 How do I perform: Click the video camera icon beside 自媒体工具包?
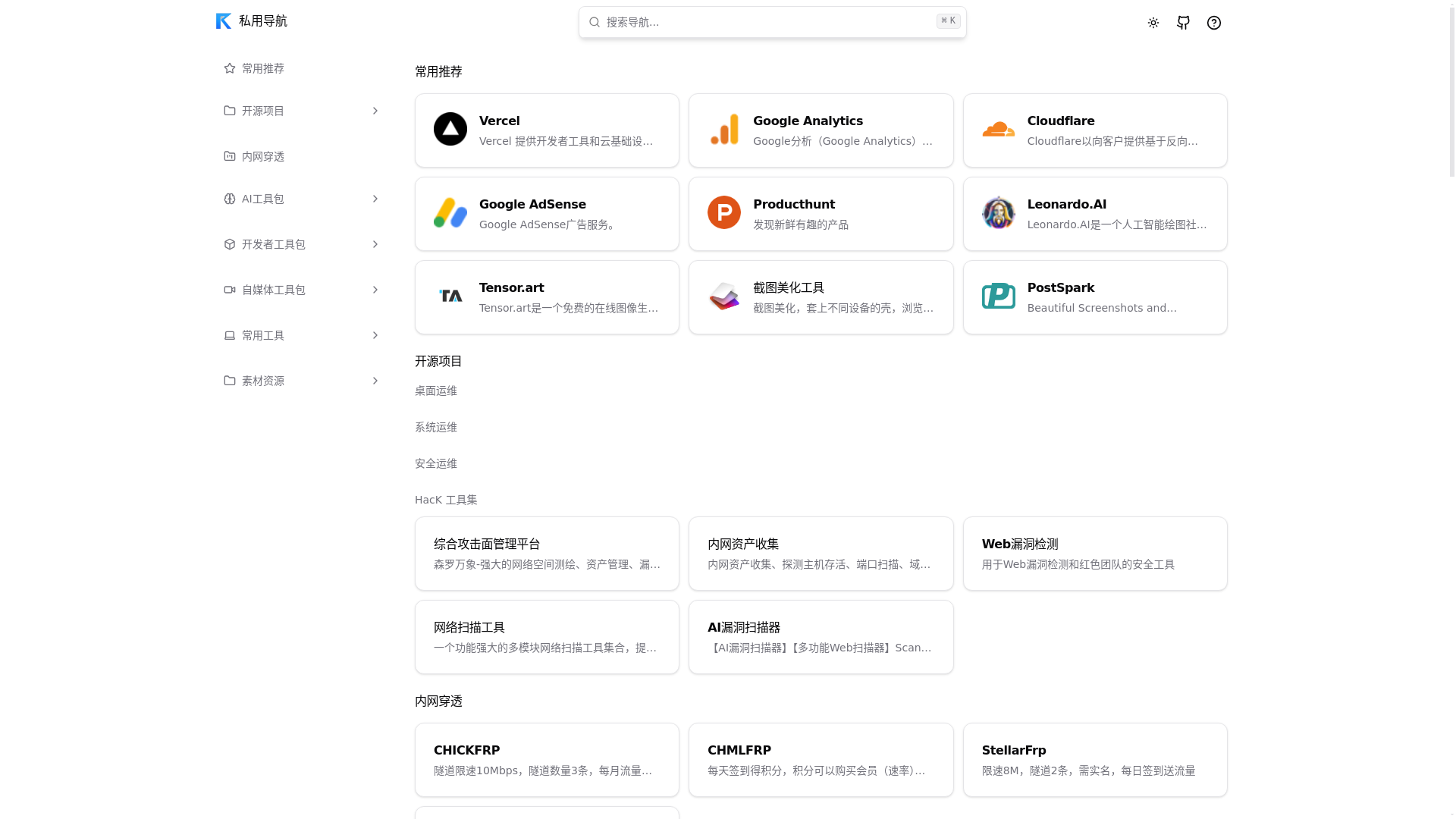(230, 290)
